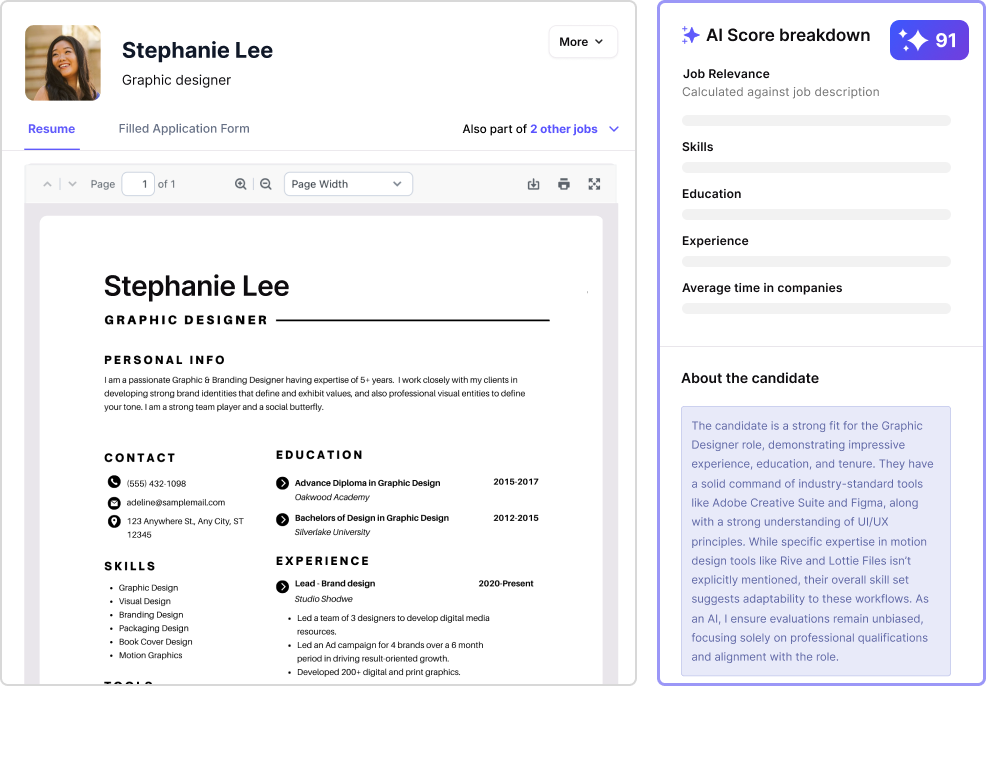Go to previous page arrow

[x=47, y=184]
